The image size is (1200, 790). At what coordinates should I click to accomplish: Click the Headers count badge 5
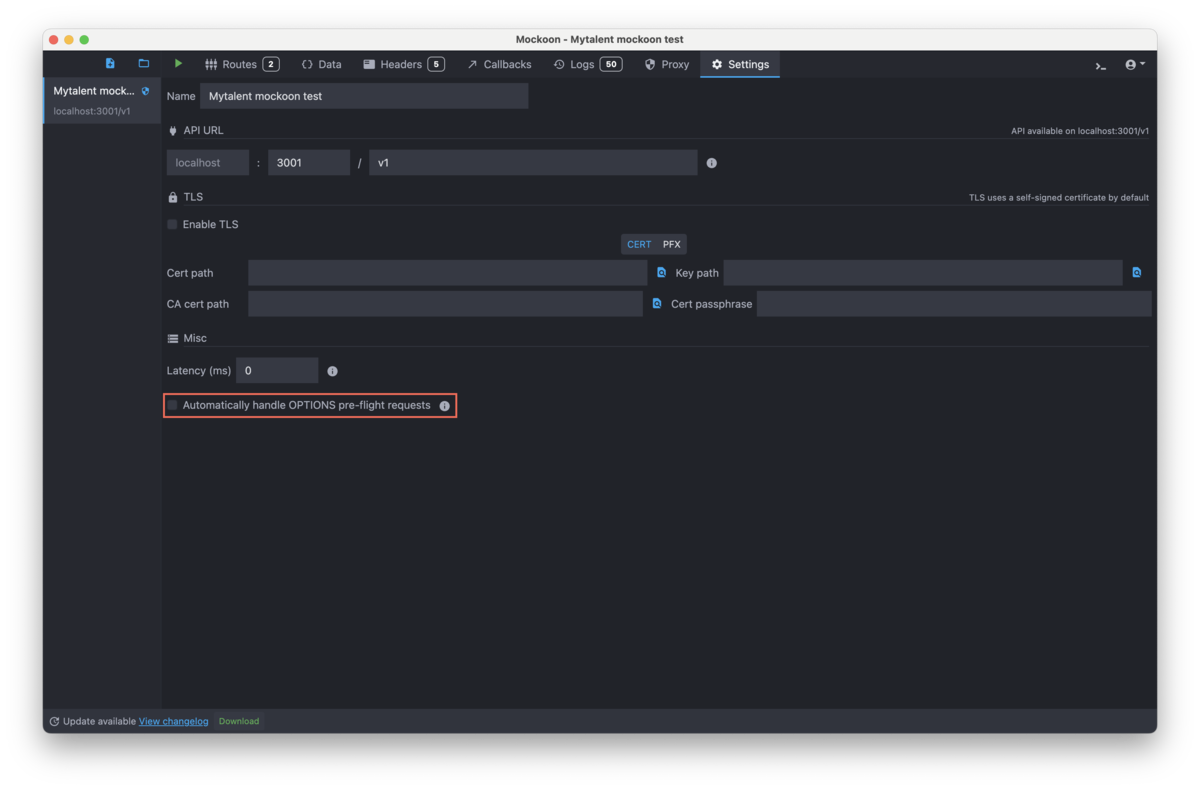pyautogui.click(x=436, y=64)
